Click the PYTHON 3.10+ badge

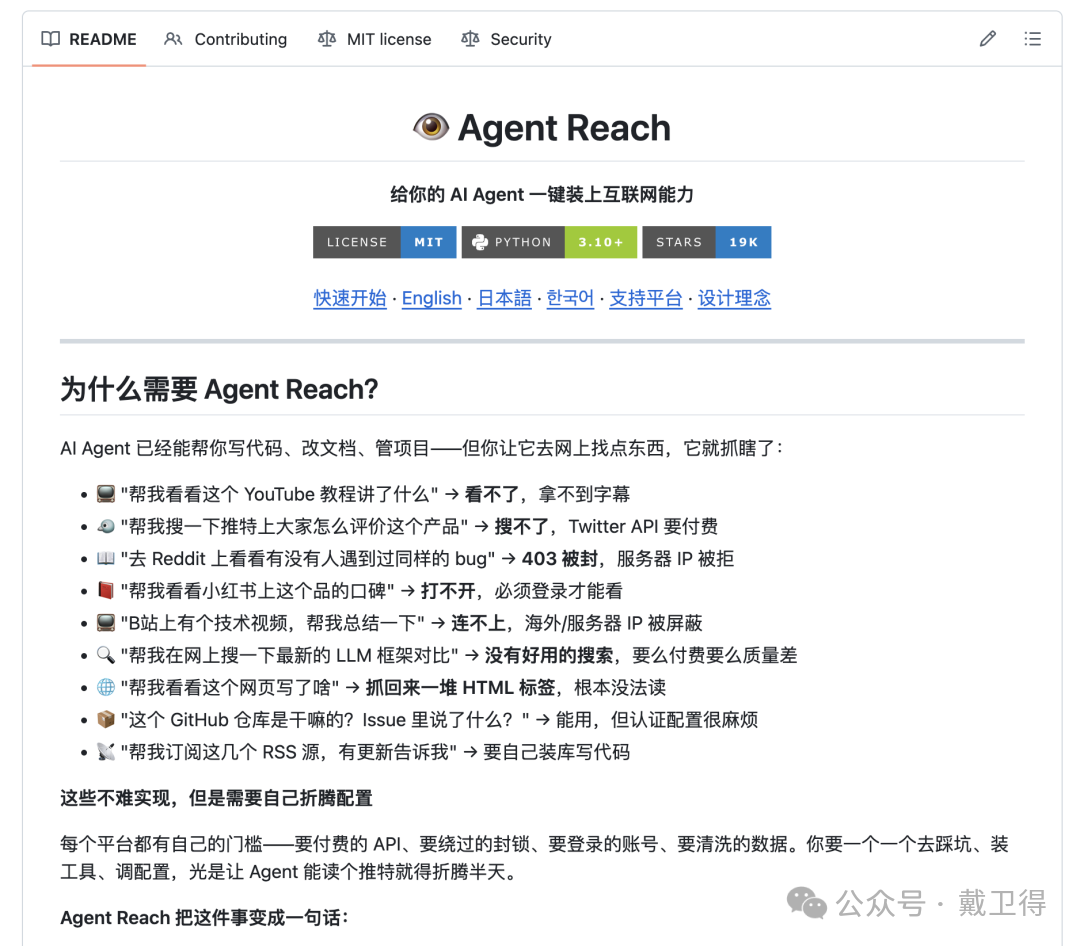(549, 242)
